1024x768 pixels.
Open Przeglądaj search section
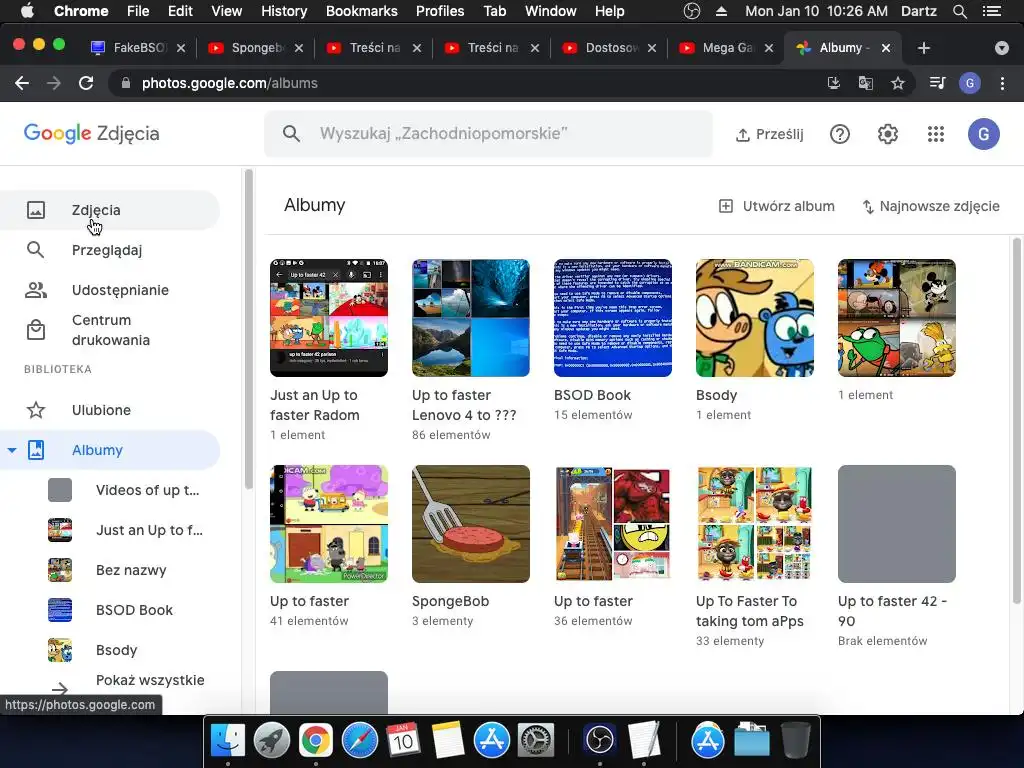110,250
